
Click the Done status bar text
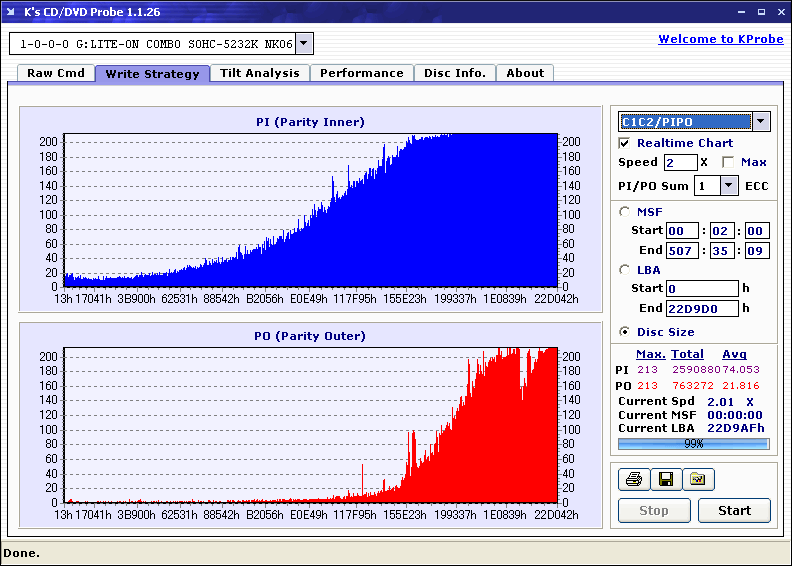pyautogui.click(x=21, y=553)
